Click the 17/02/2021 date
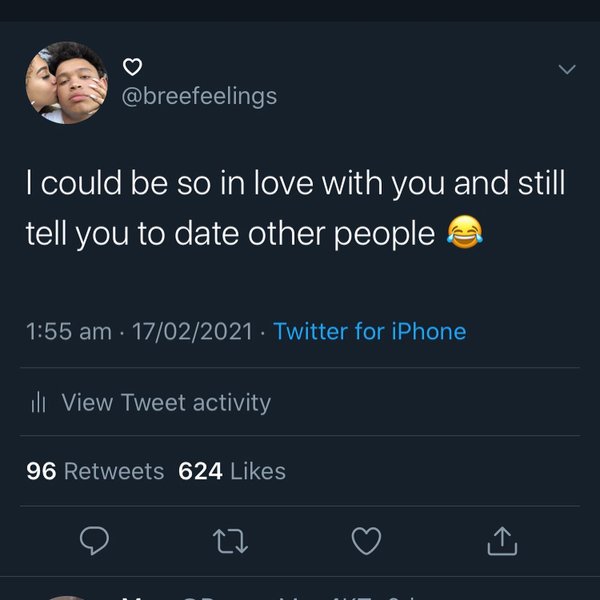 [x=193, y=331]
